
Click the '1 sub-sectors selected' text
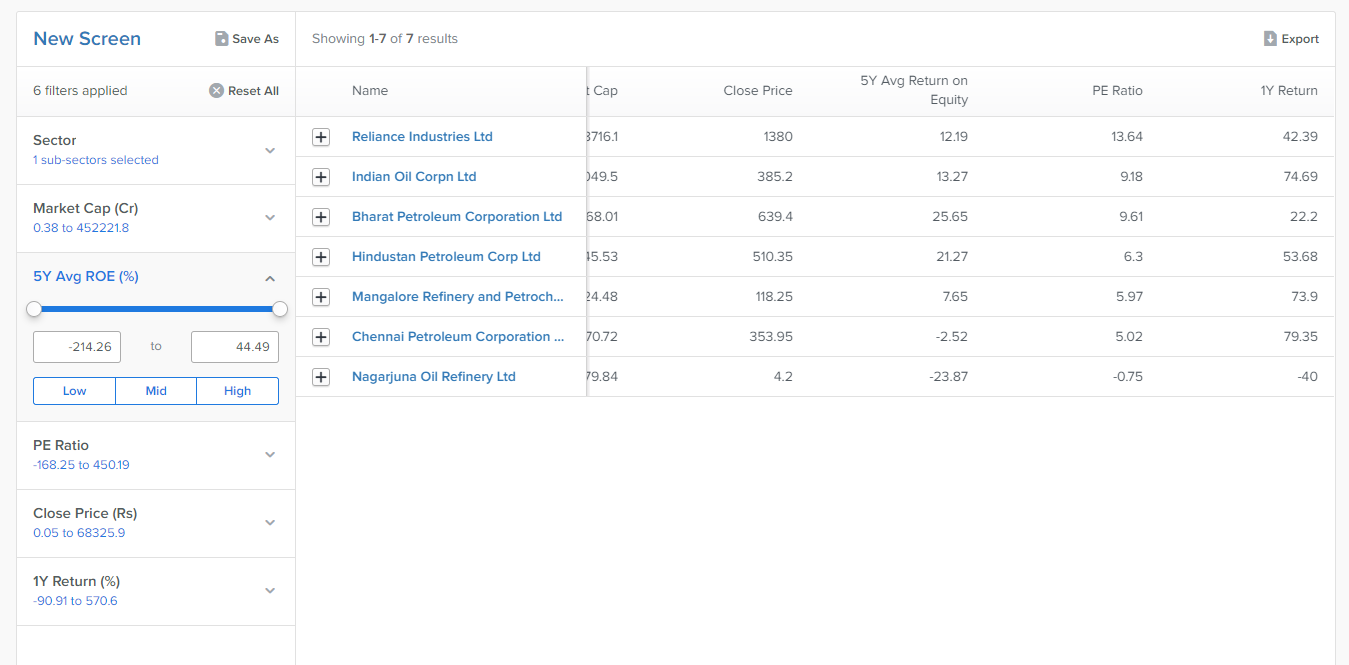[x=96, y=160]
